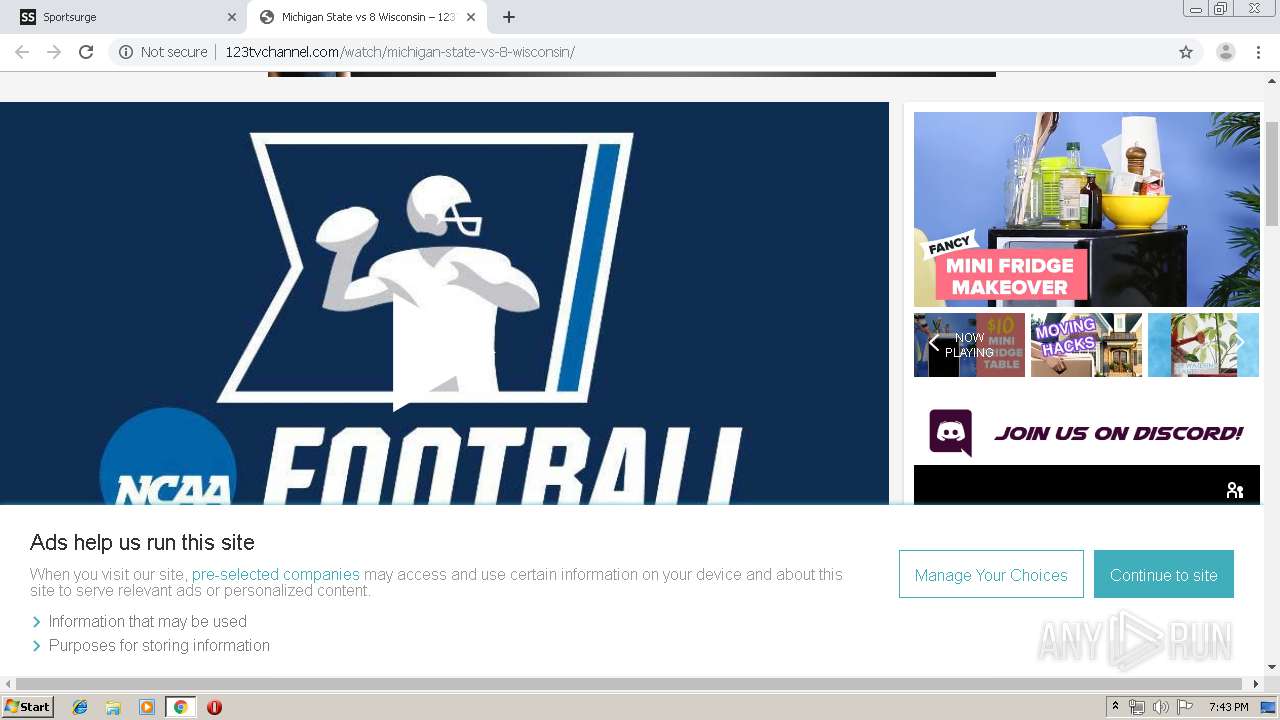Click the horizontal scrollbar left arrow
The height and width of the screenshot is (720, 1280).
8,684
